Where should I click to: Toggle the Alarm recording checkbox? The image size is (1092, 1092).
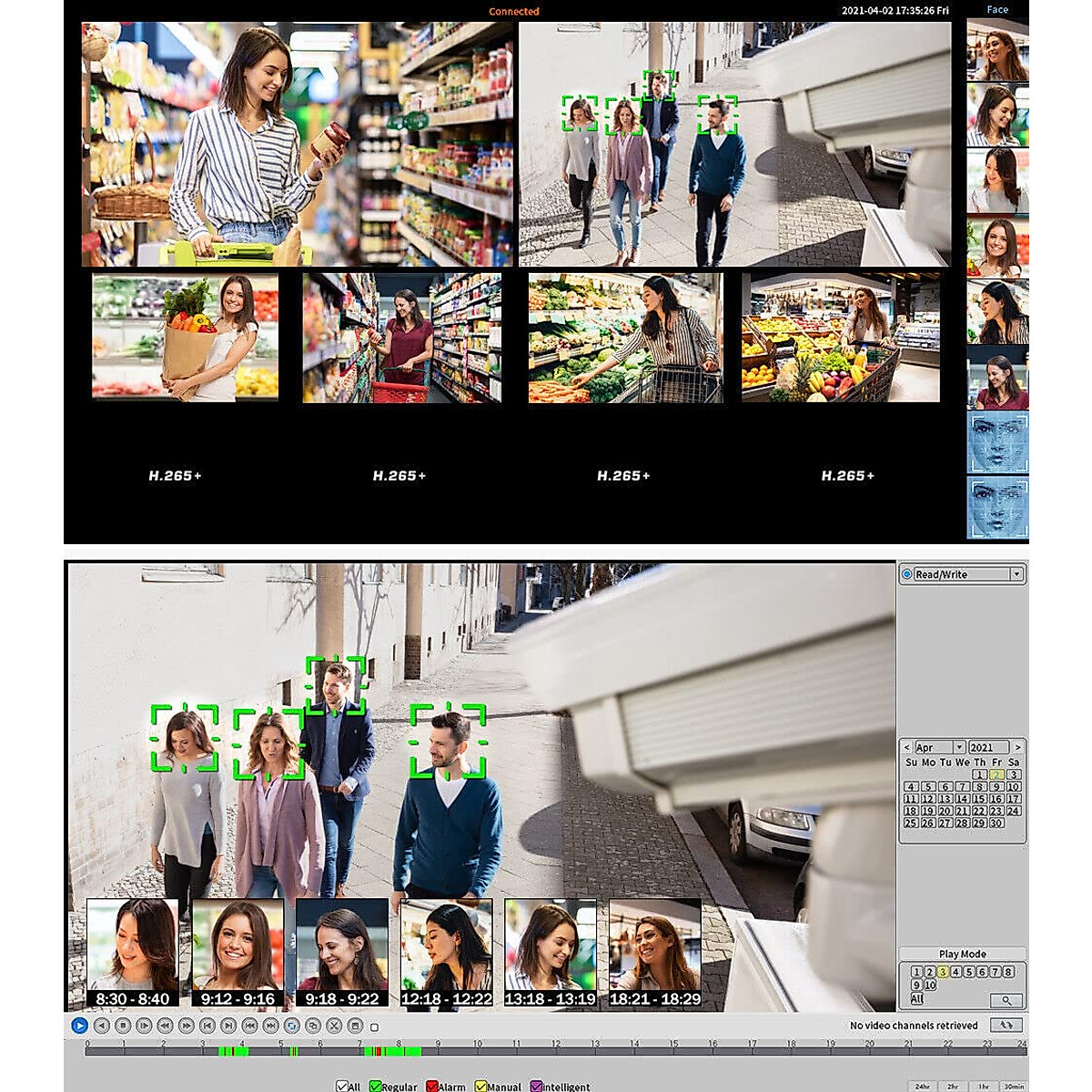point(432,1087)
